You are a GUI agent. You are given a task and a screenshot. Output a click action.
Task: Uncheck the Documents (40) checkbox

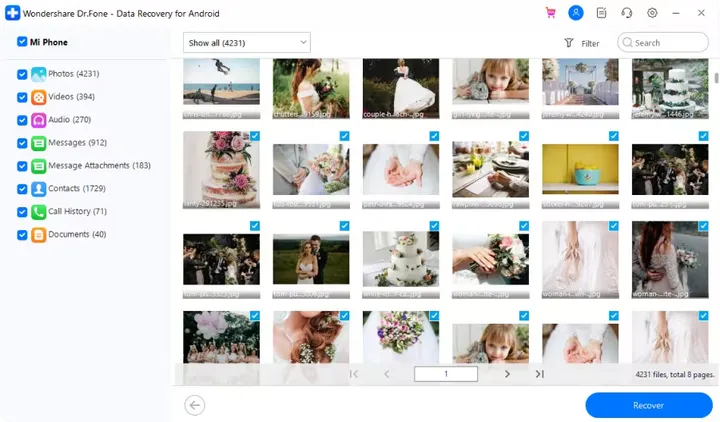22,235
